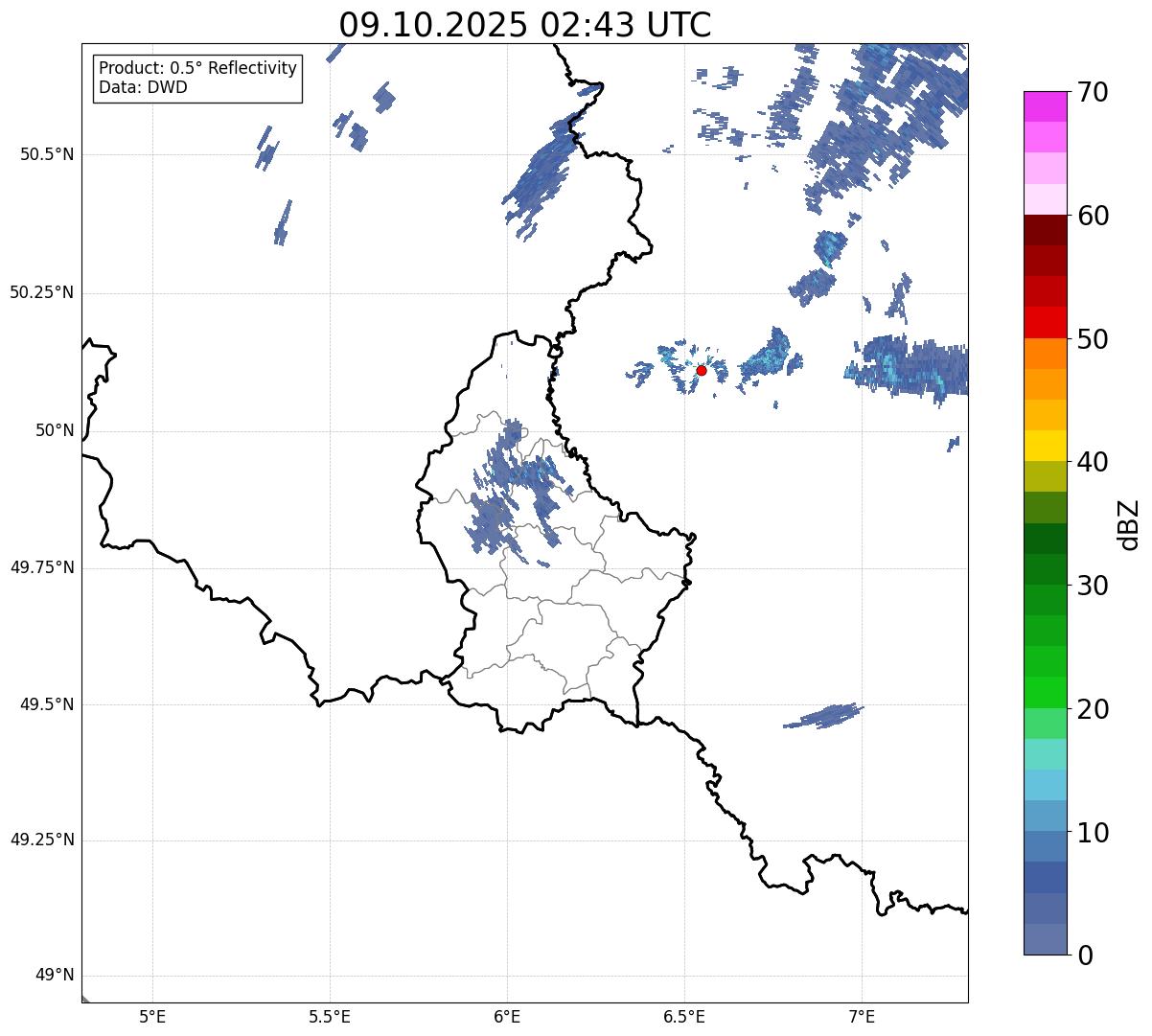This screenshot has width=1152, height=1036.
Task: Click 'Product: 0.5° Reflectivity' label
Action: [197, 68]
